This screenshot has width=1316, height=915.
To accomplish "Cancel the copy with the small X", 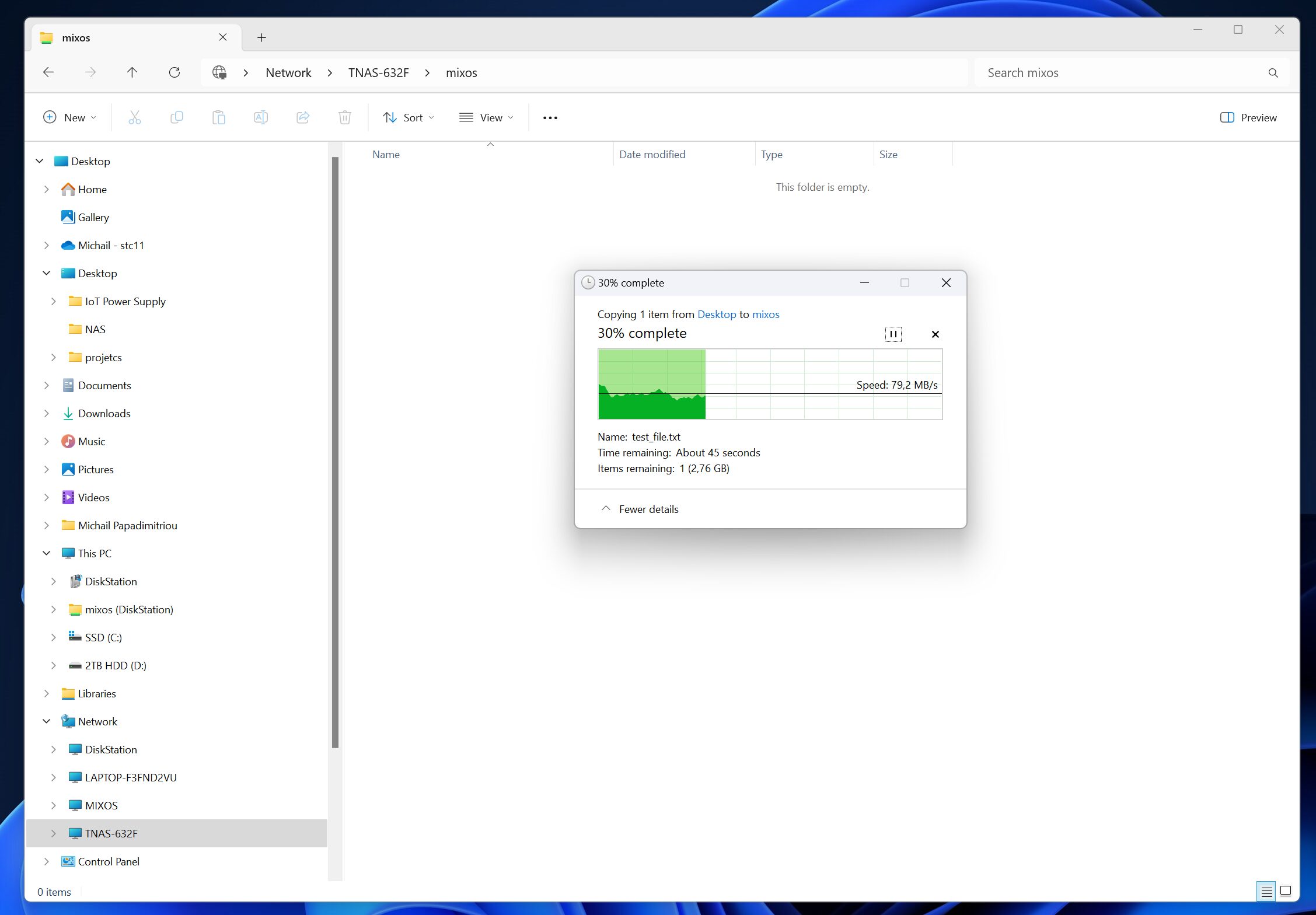I will coord(935,334).
